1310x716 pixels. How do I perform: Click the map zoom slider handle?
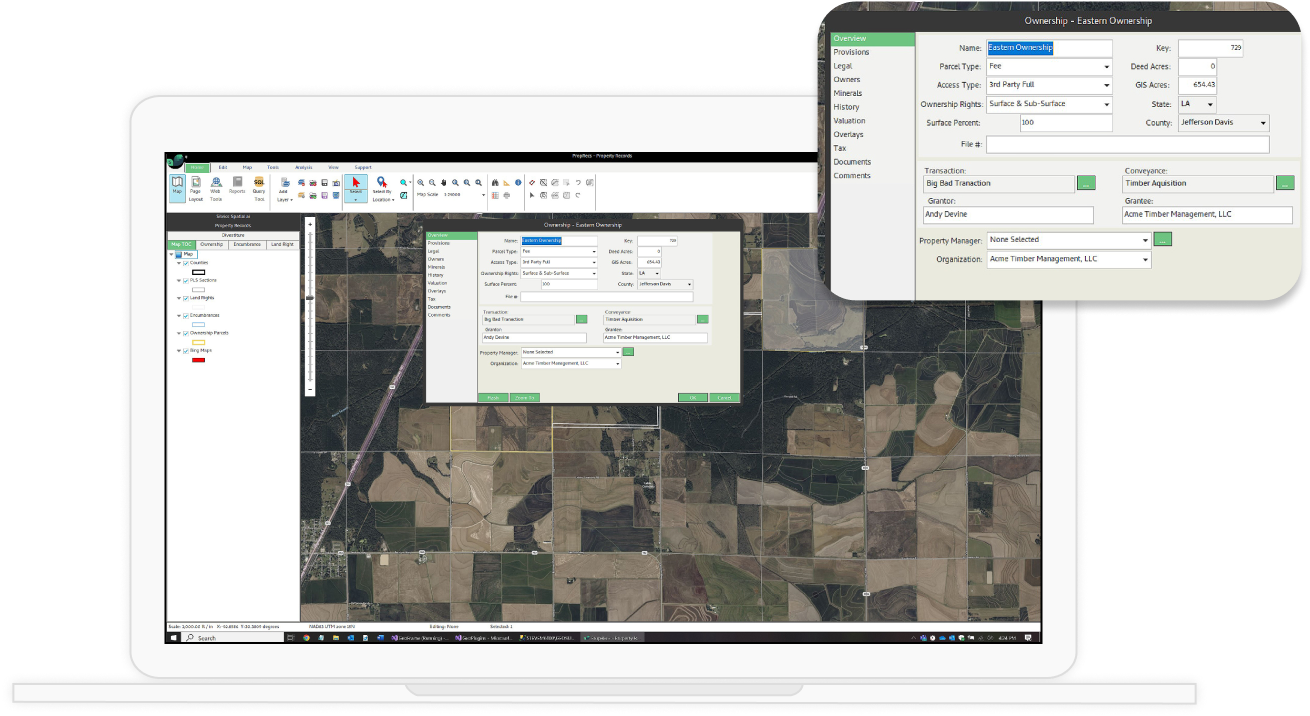click(x=310, y=298)
